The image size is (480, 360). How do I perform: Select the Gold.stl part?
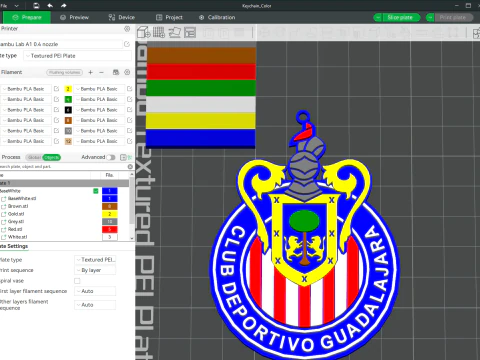pyautogui.click(x=16, y=214)
